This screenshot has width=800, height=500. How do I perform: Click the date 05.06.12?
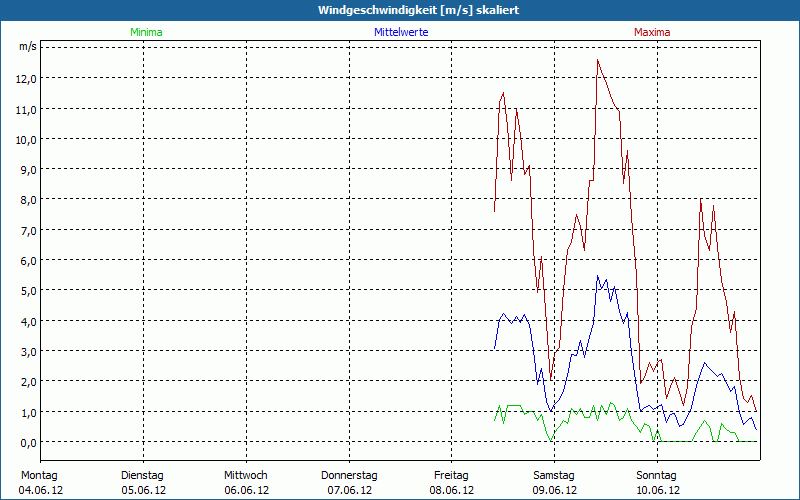click(143, 490)
